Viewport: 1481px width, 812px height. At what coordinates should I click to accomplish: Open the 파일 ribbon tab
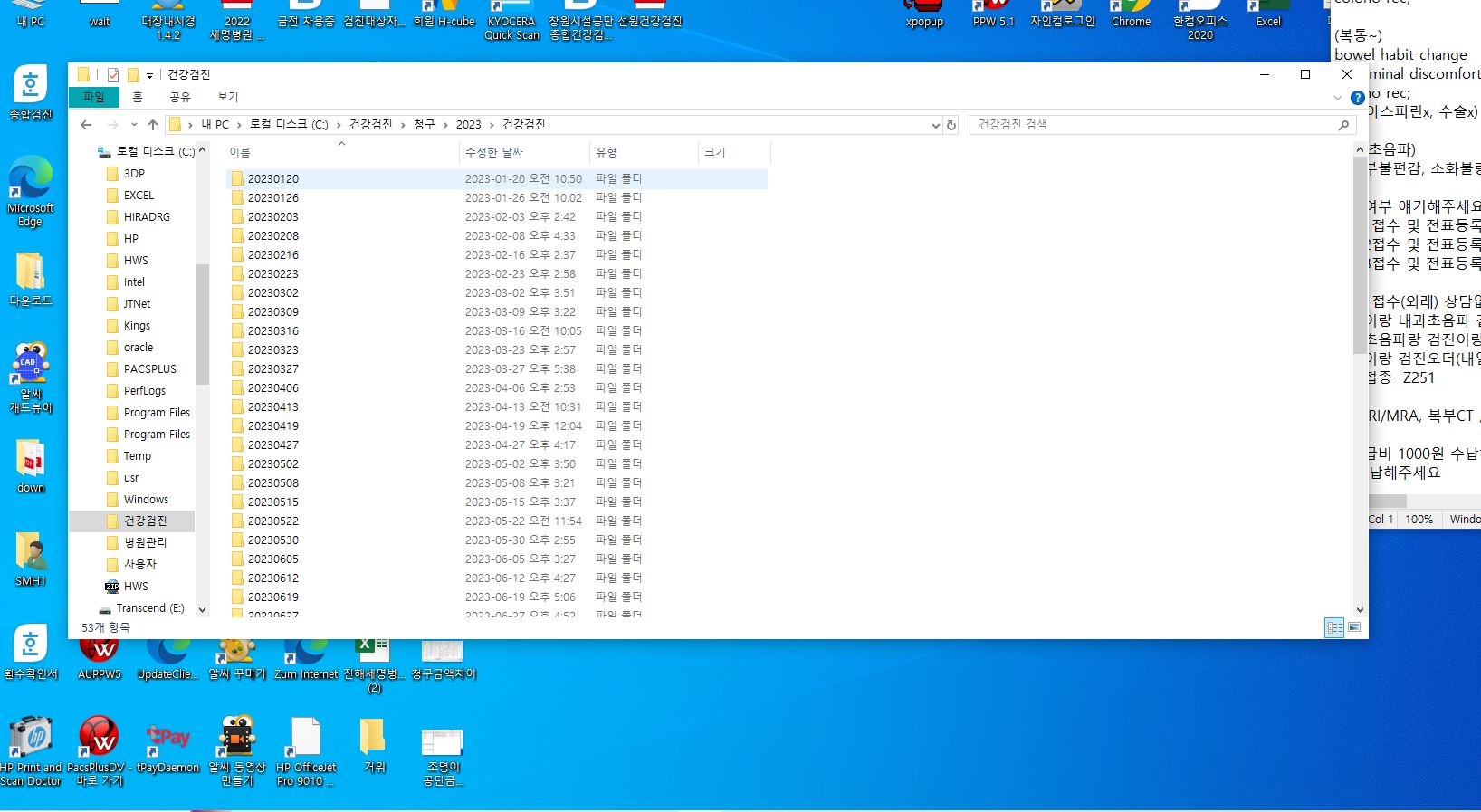coord(93,97)
